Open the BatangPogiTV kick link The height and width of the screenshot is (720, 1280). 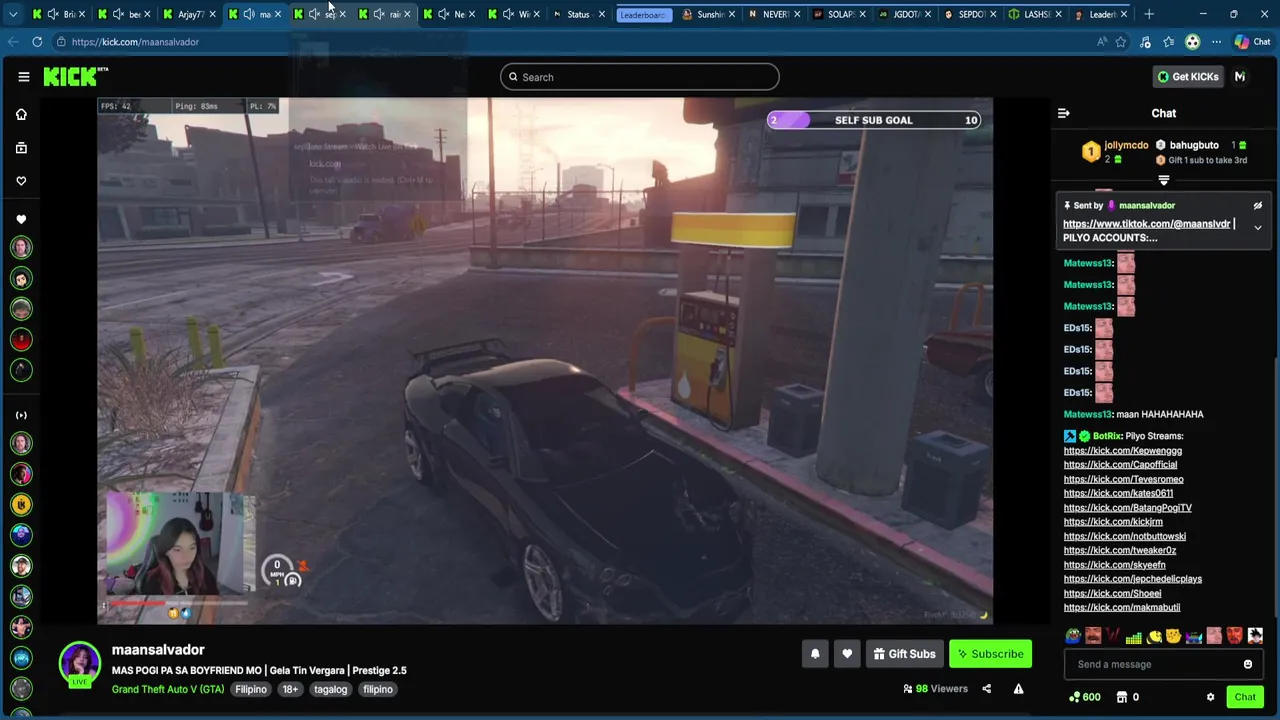(1127, 507)
